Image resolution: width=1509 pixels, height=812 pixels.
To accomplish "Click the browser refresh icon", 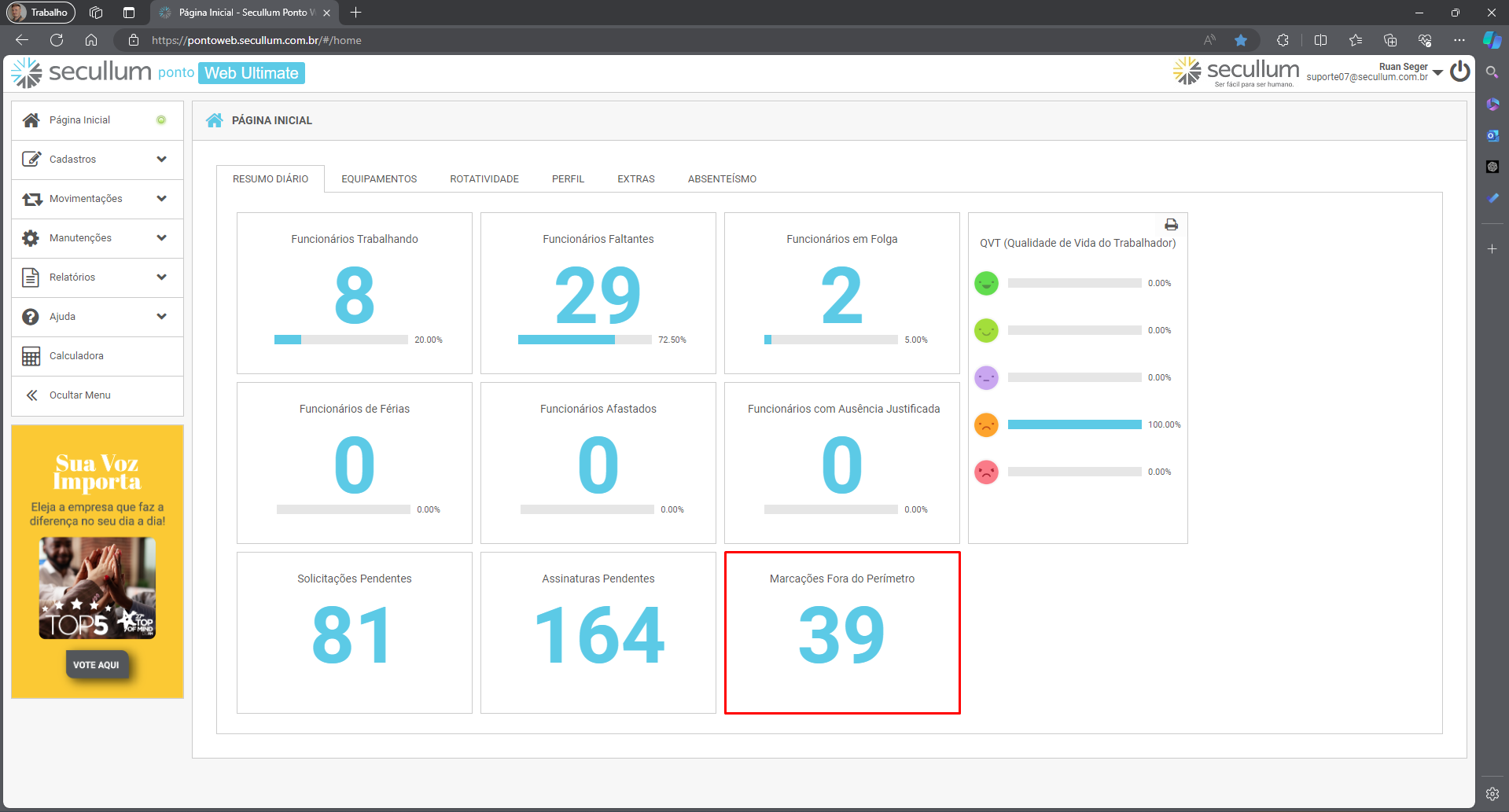I will point(57,40).
